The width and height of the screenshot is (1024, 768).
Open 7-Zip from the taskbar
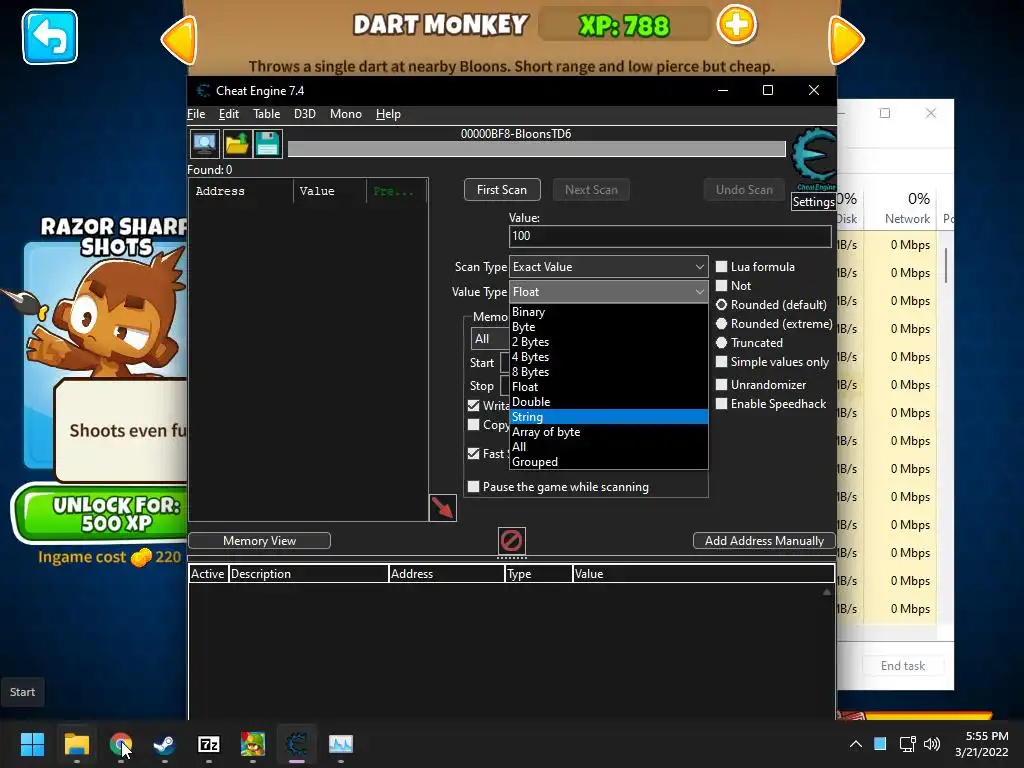coord(208,744)
